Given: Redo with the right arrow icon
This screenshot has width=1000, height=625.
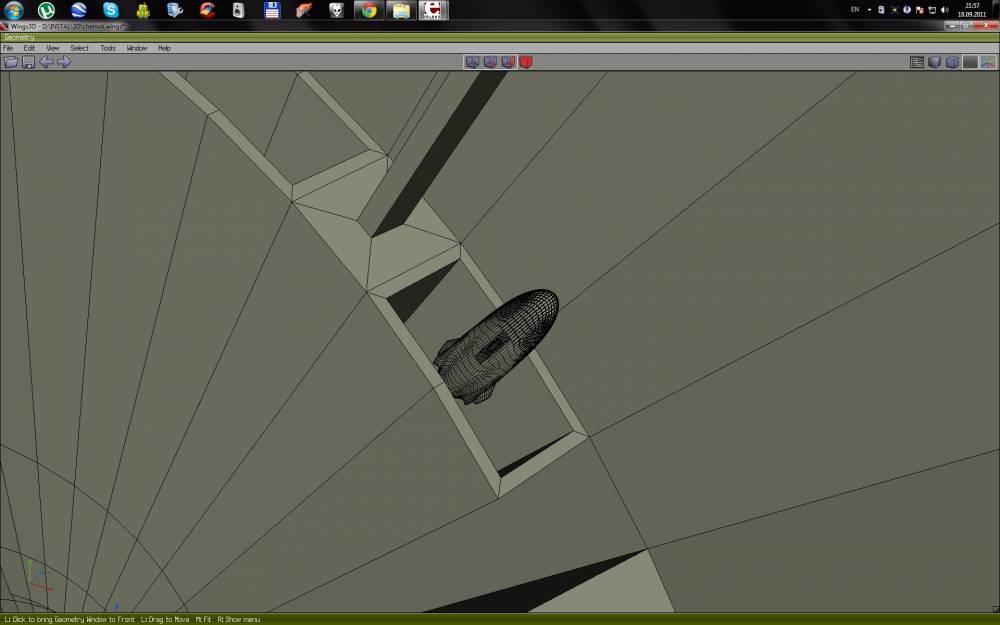Looking at the screenshot, I should pos(64,62).
